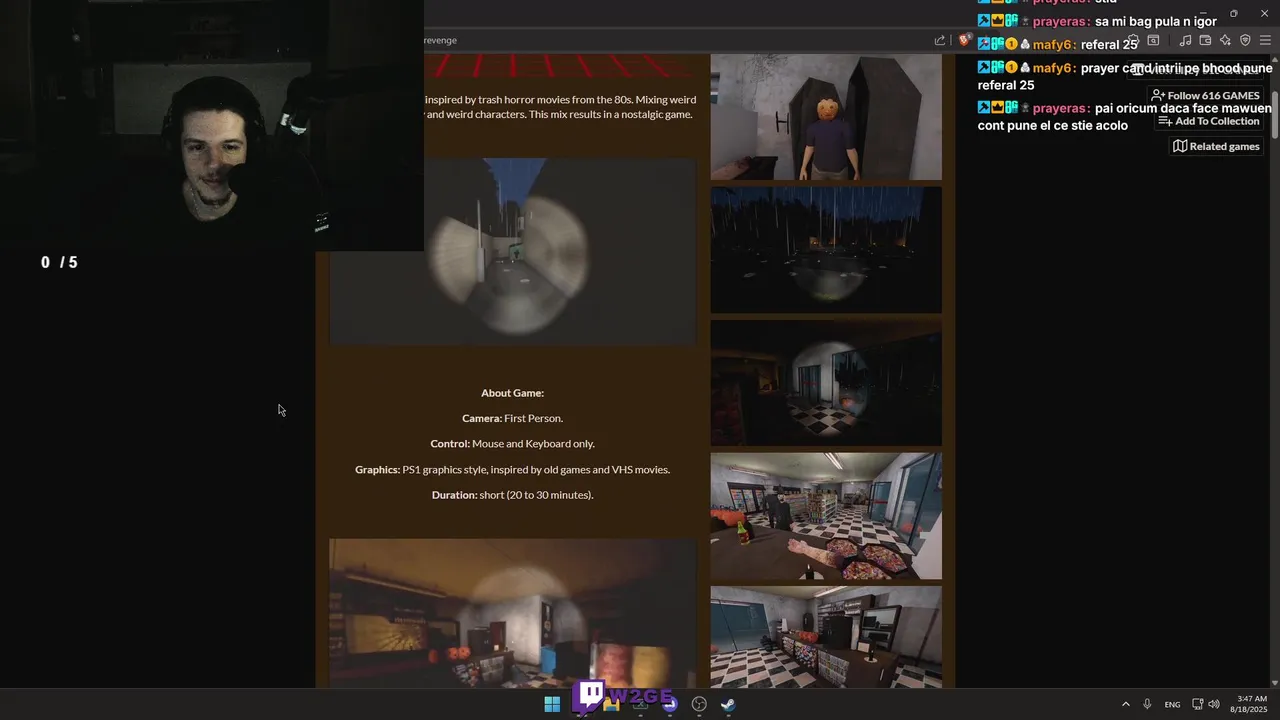Open the store interior with pizza screenshot

pyautogui.click(x=826, y=516)
